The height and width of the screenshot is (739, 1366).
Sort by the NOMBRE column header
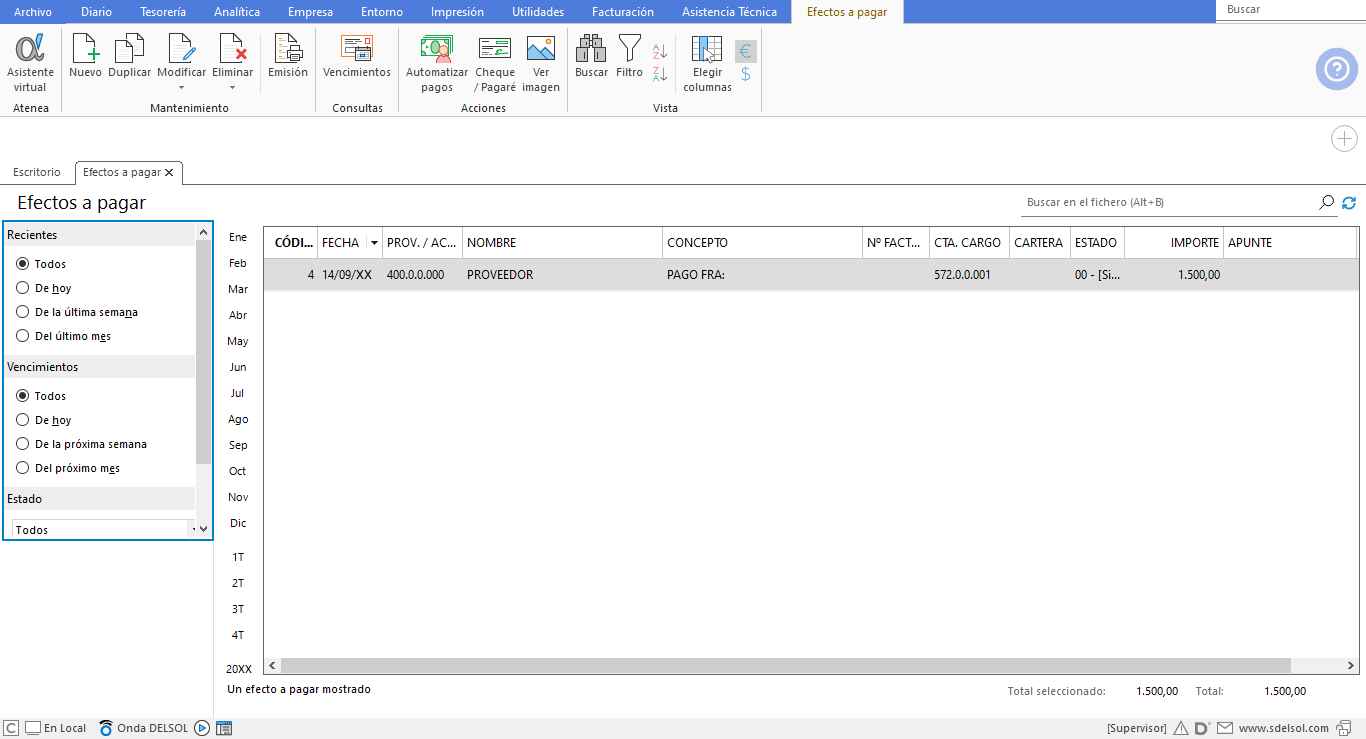tap(563, 243)
